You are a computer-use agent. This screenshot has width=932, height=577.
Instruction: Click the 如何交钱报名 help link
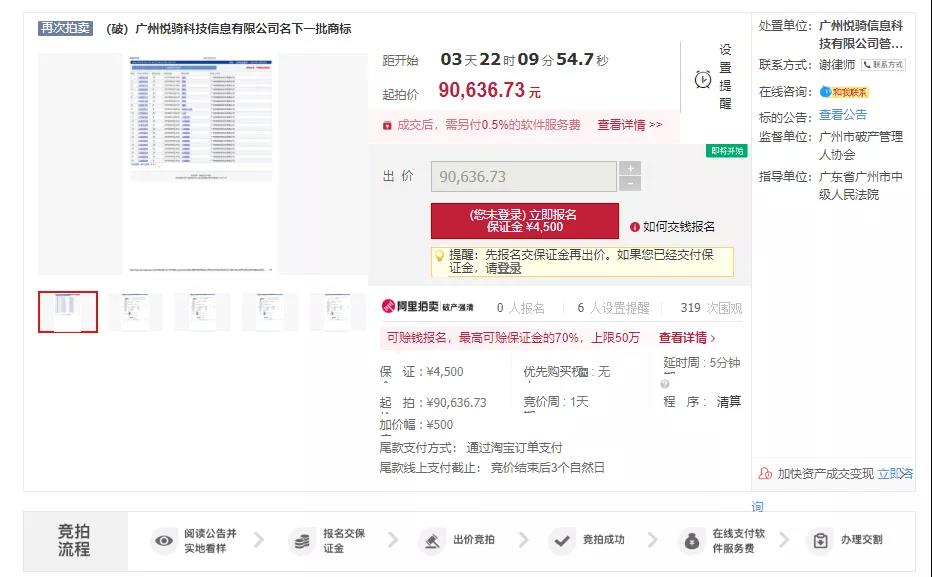point(679,227)
